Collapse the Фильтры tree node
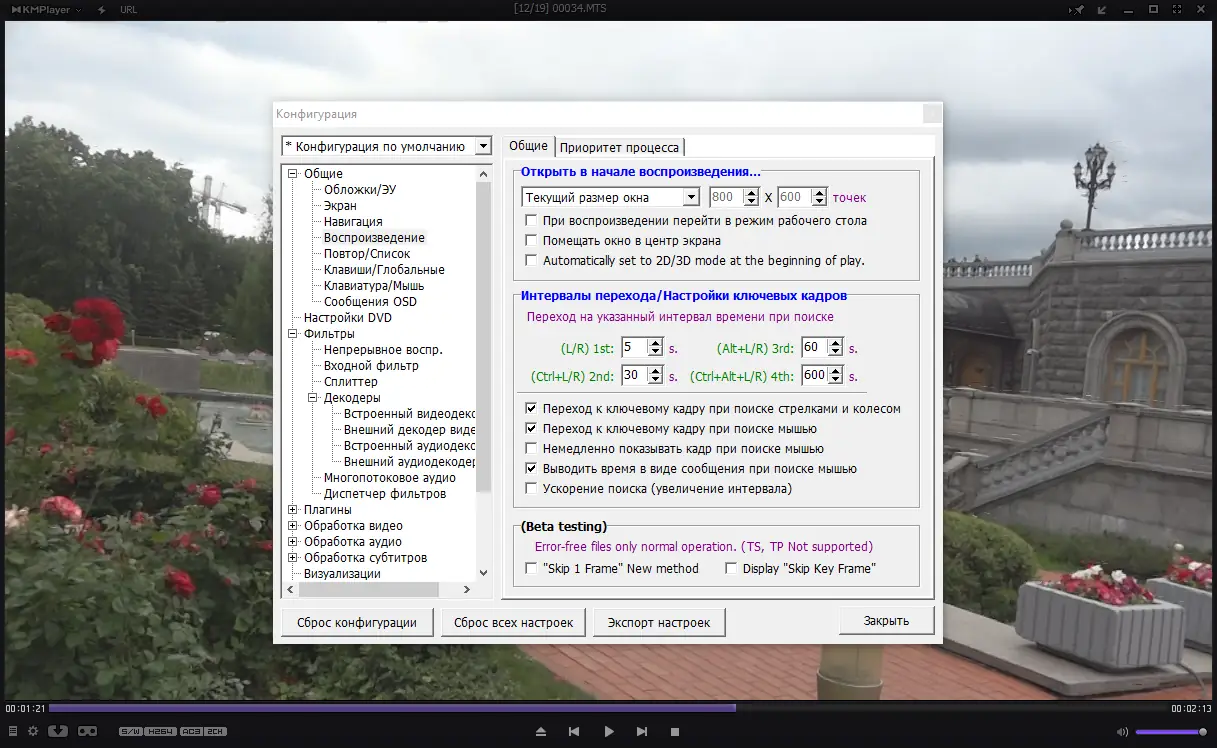Image resolution: width=1217 pixels, height=748 pixels. coord(293,334)
